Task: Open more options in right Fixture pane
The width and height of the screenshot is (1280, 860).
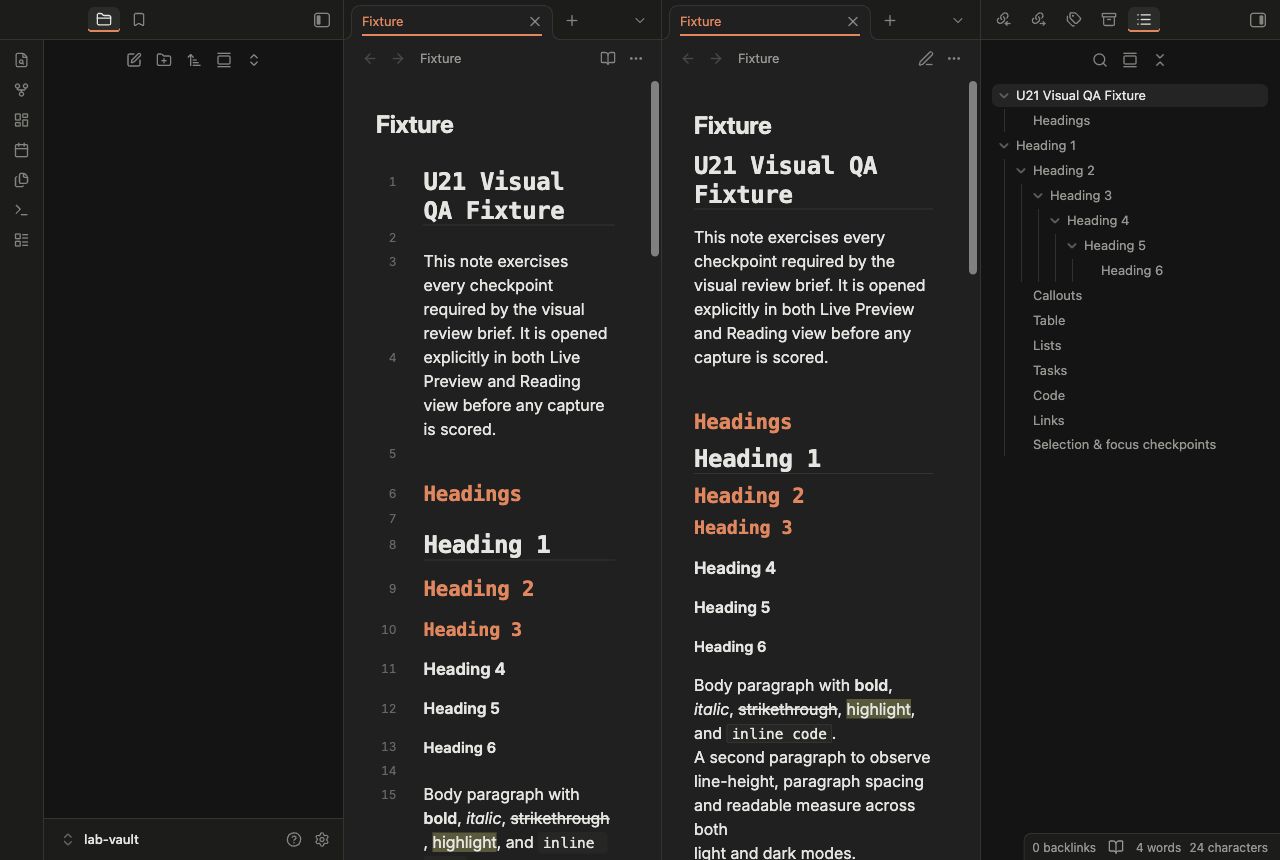Action: point(954,59)
